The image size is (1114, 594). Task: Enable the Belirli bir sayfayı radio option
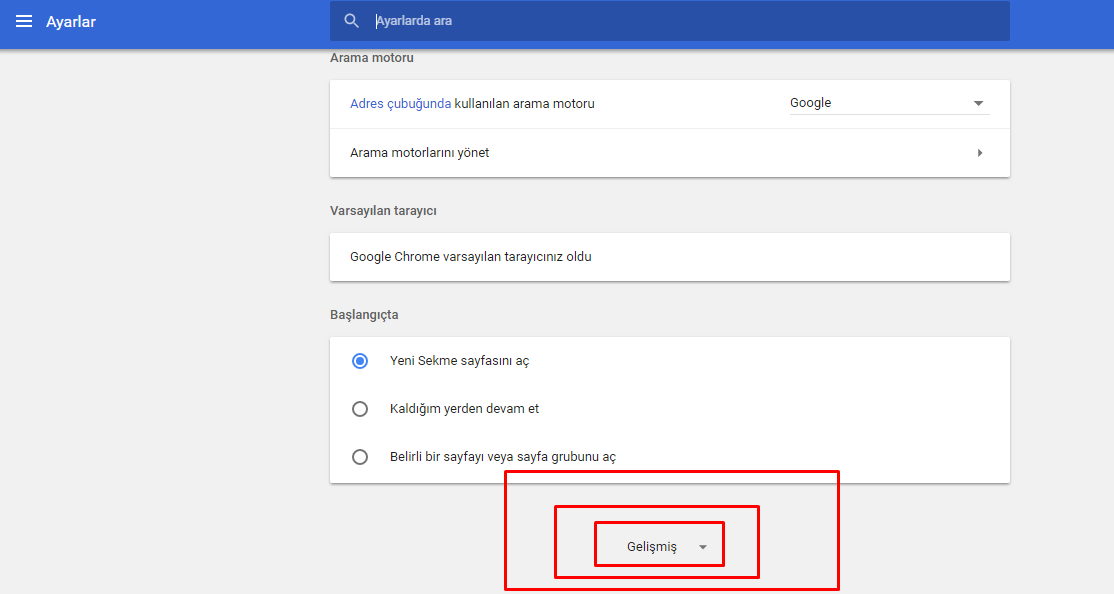pos(360,457)
